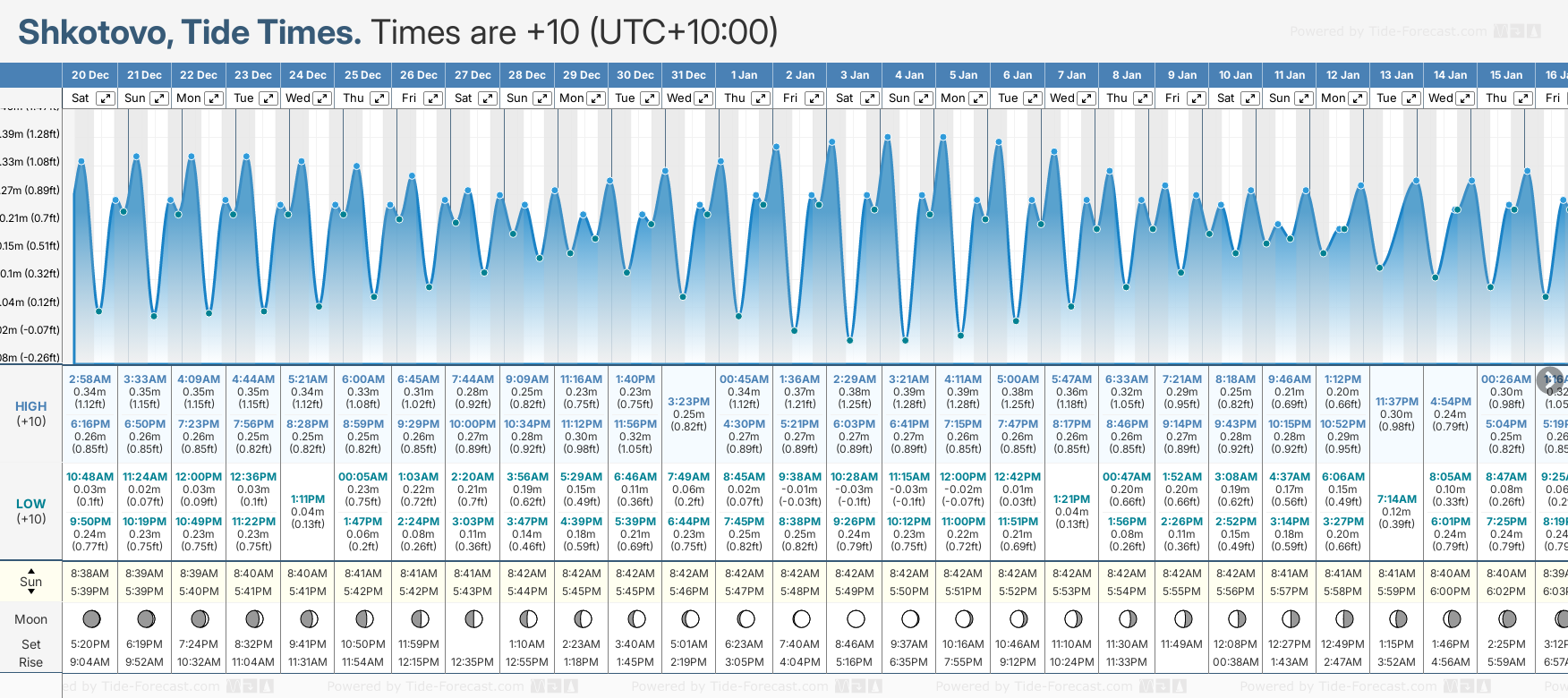Click expand arrows icon for Sun 28 Dec

coord(542,98)
